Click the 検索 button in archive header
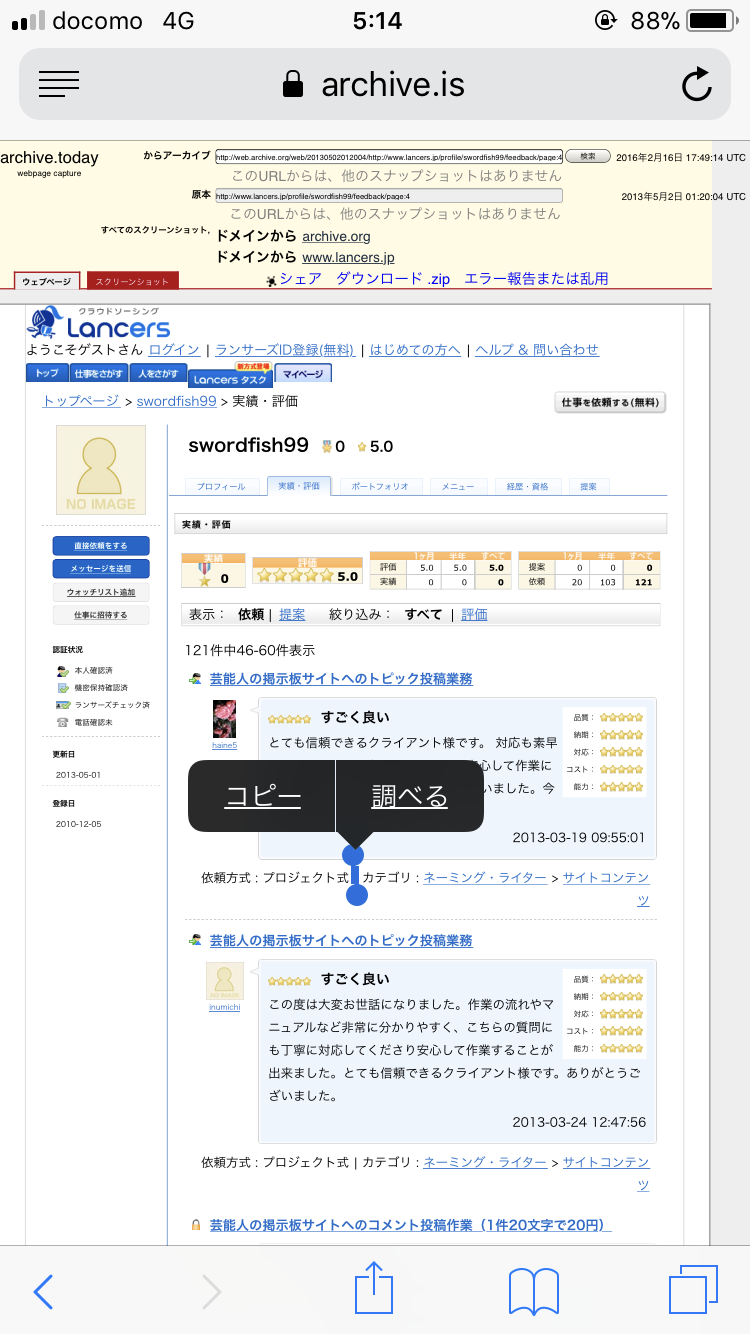The height and width of the screenshot is (1334, 750). pyautogui.click(x=588, y=156)
